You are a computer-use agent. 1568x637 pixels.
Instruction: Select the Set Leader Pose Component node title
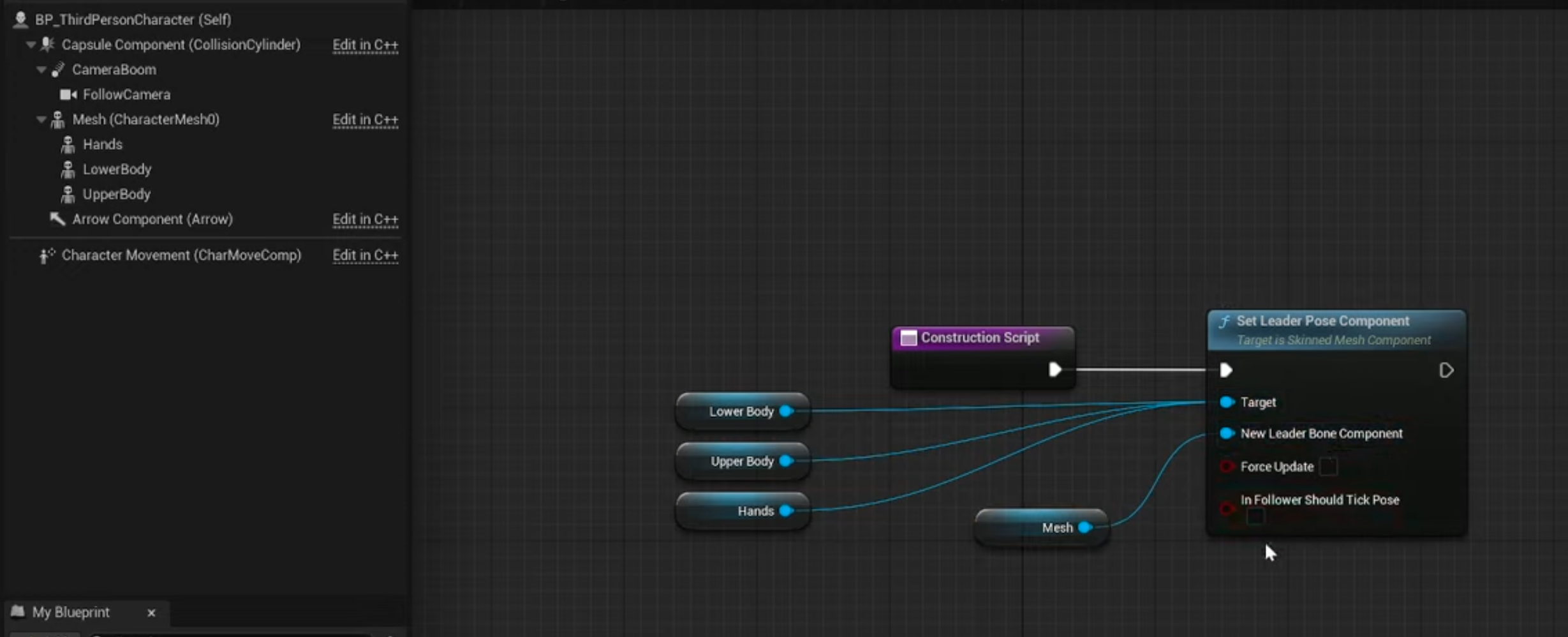[x=1322, y=321]
